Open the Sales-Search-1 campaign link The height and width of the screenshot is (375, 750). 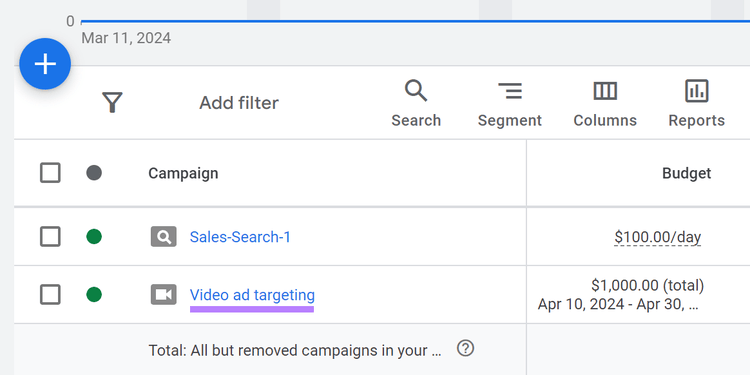coord(240,237)
